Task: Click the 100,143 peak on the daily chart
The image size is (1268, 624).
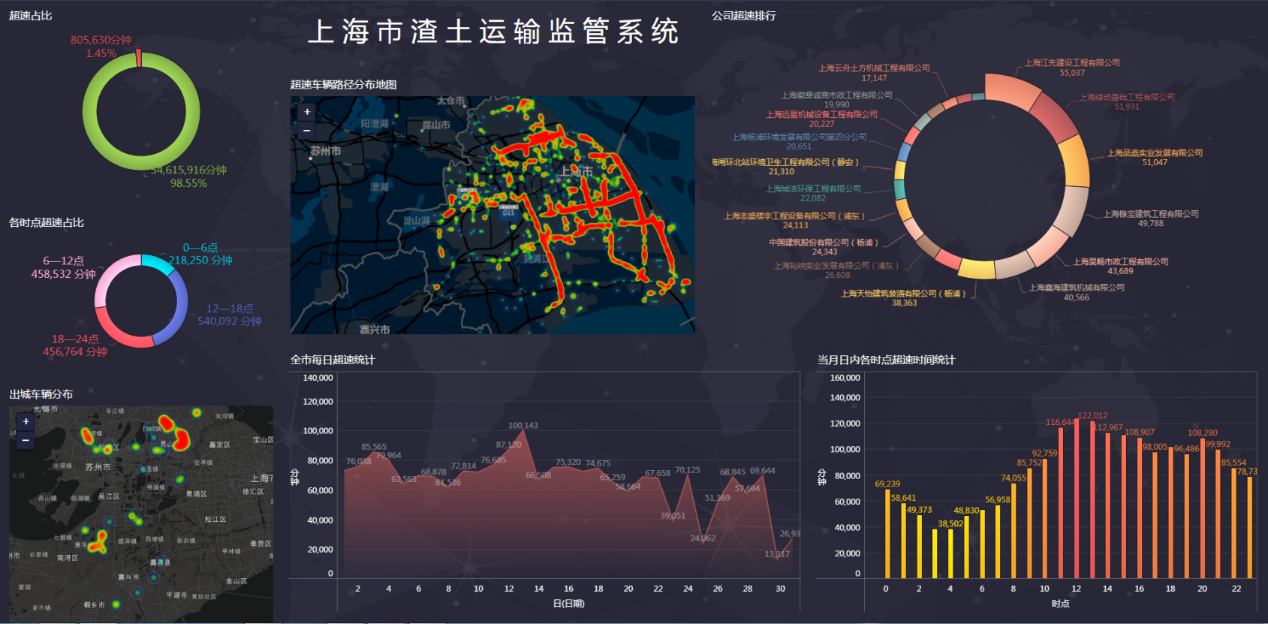Action: 523,426
